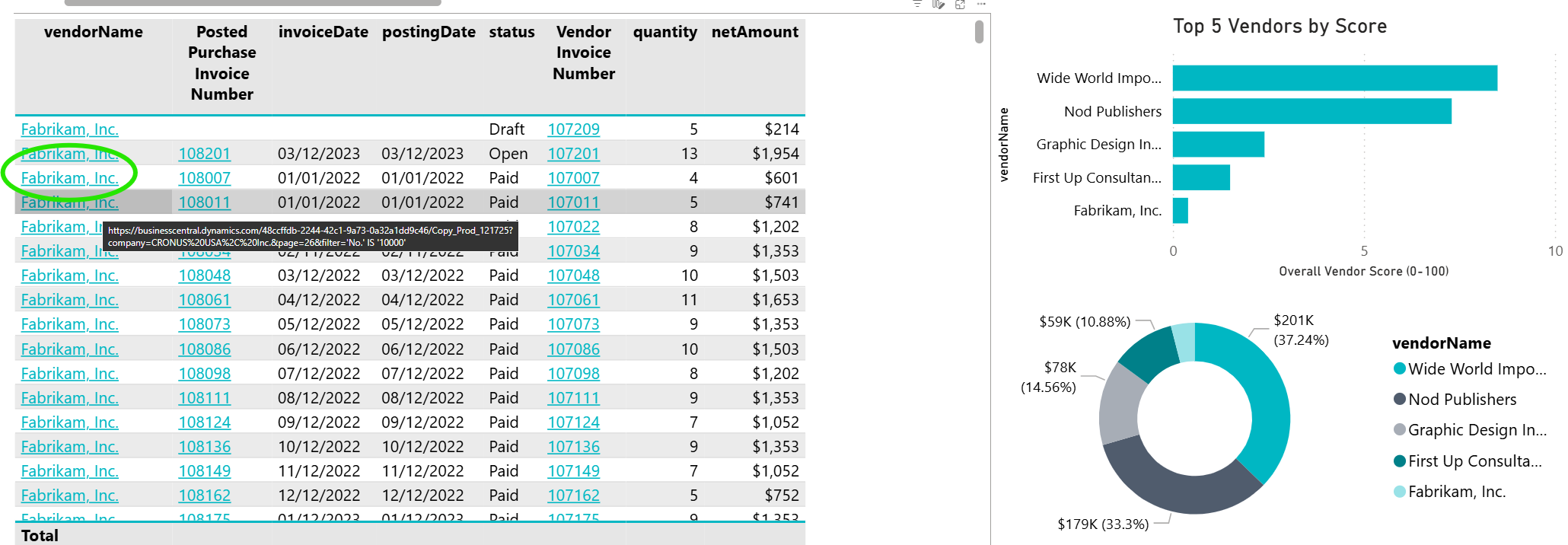Open posted purchase invoice 108136

204,447
